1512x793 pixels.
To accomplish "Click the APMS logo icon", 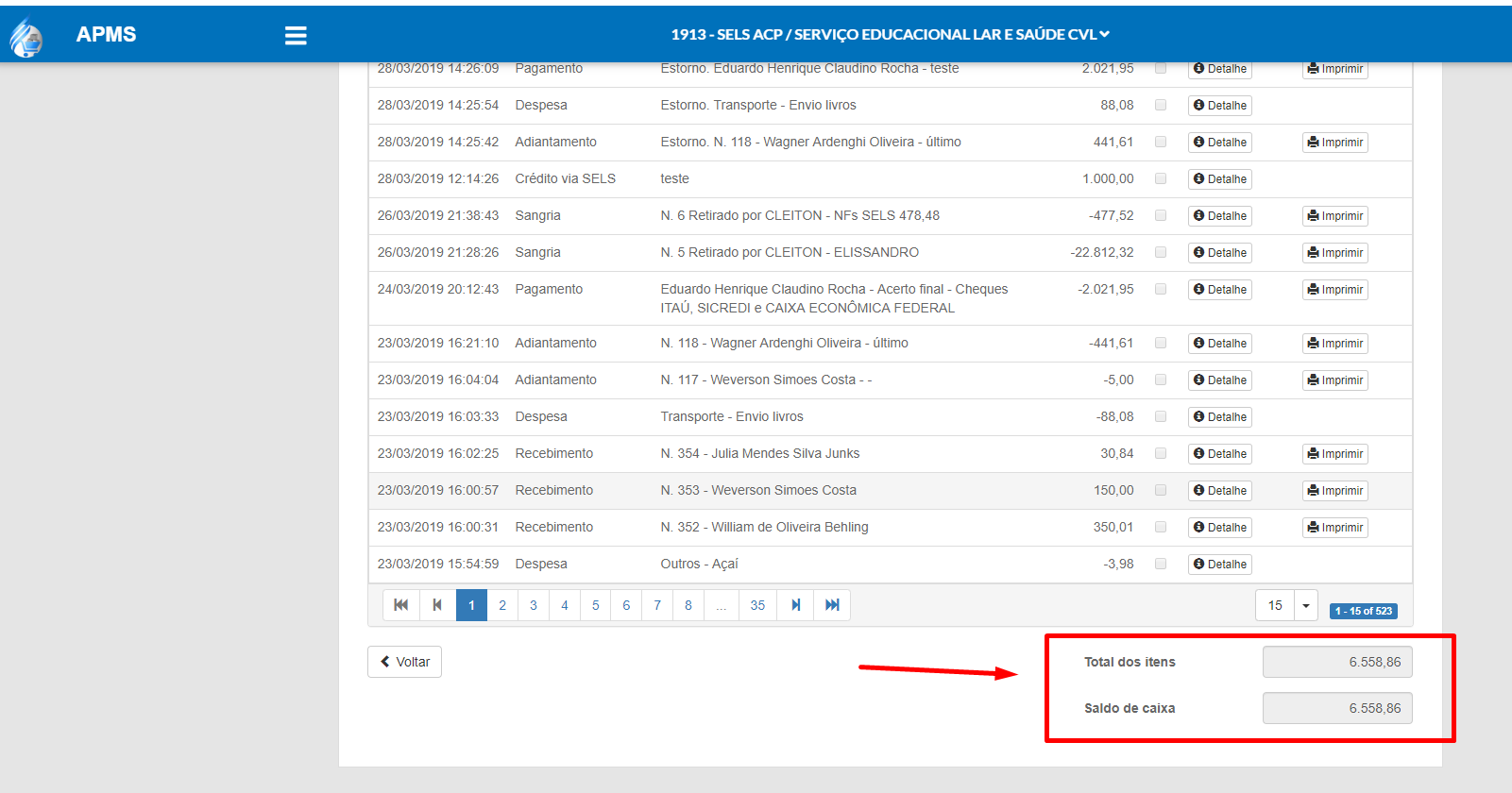I will pyautogui.click(x=26, y=38).
